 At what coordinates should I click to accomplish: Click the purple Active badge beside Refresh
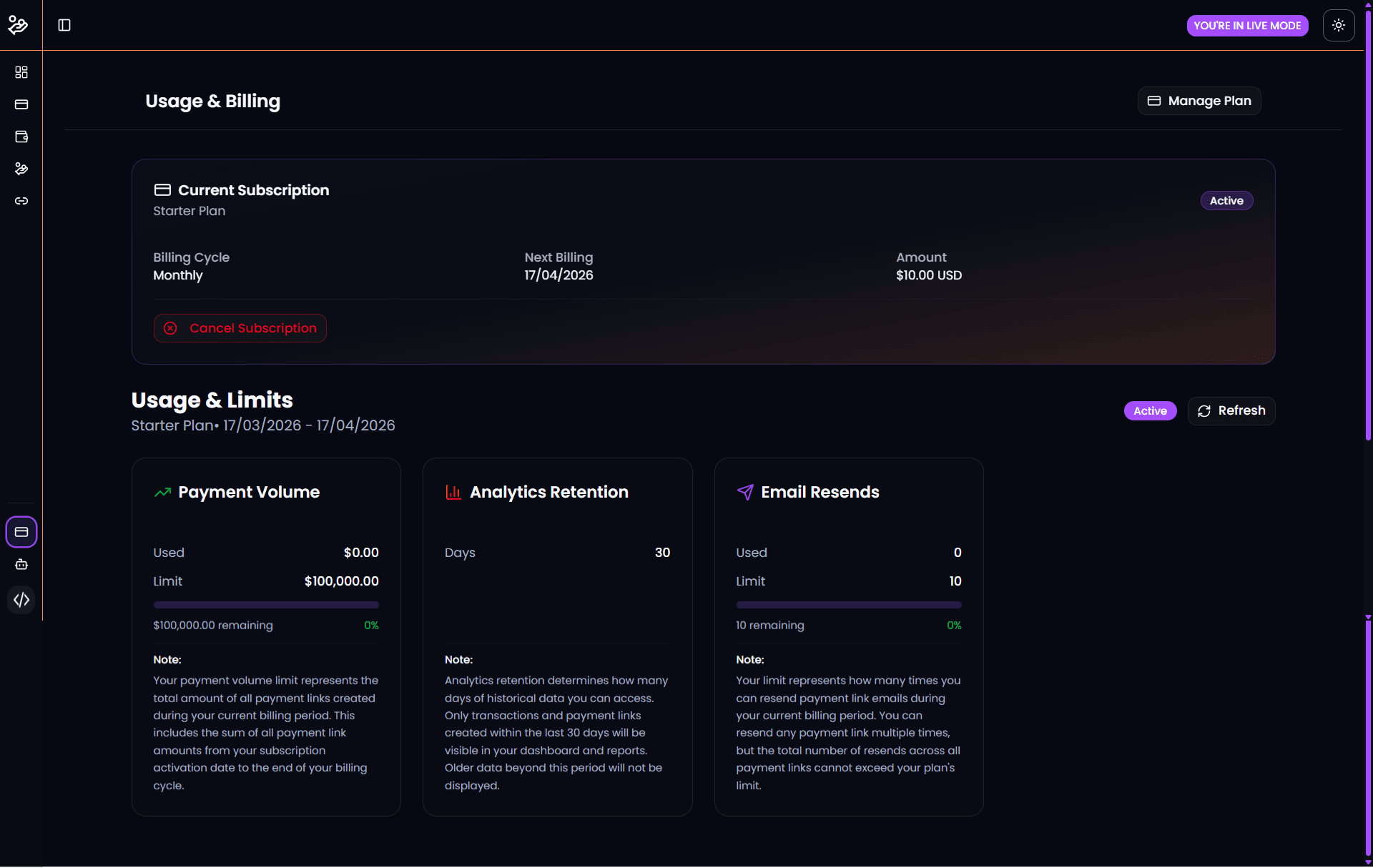pyautogui.click(x=1150, y=411)
